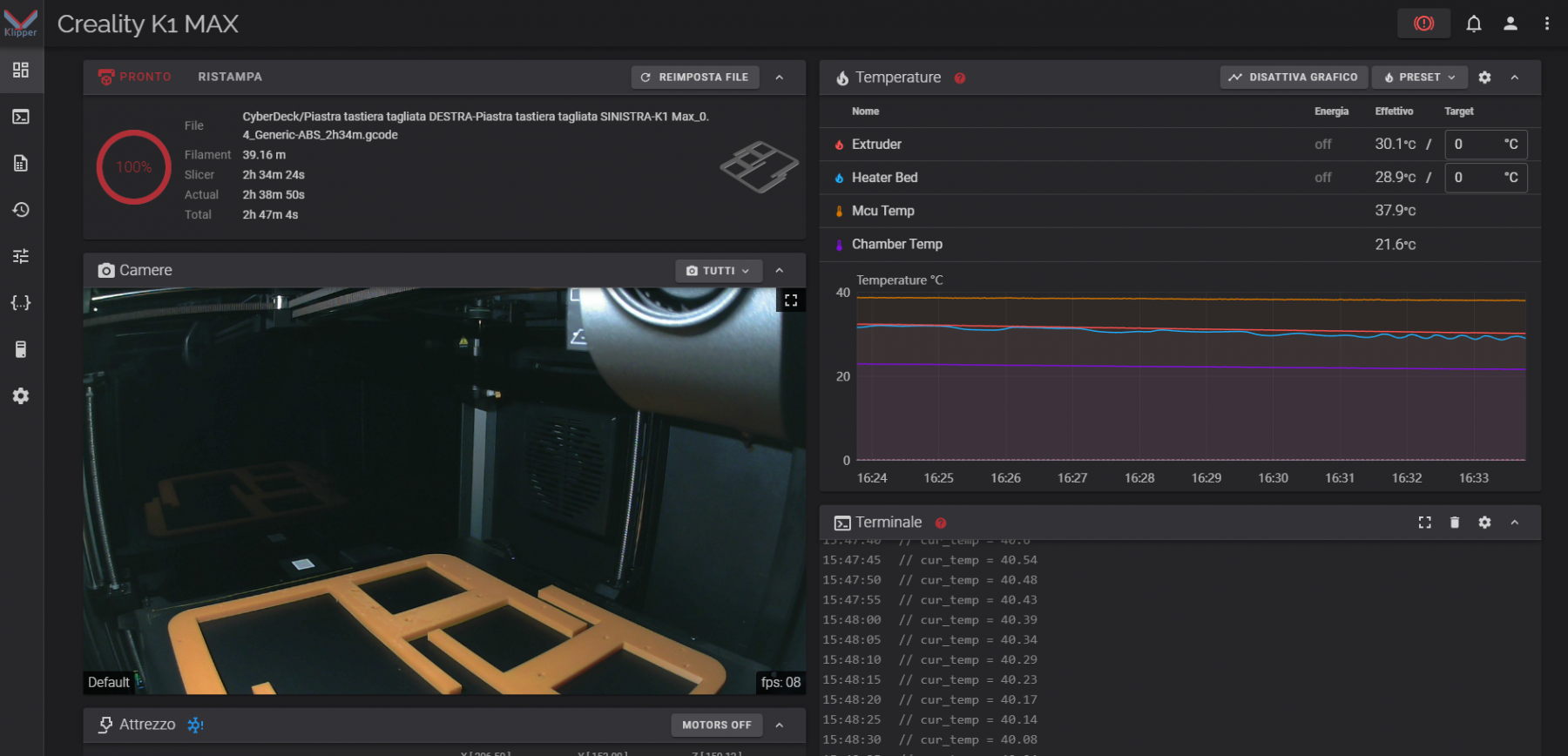Click the Creality K1 MAX title
This screenshot has height=756, width=1568.
tap(148, 24)
